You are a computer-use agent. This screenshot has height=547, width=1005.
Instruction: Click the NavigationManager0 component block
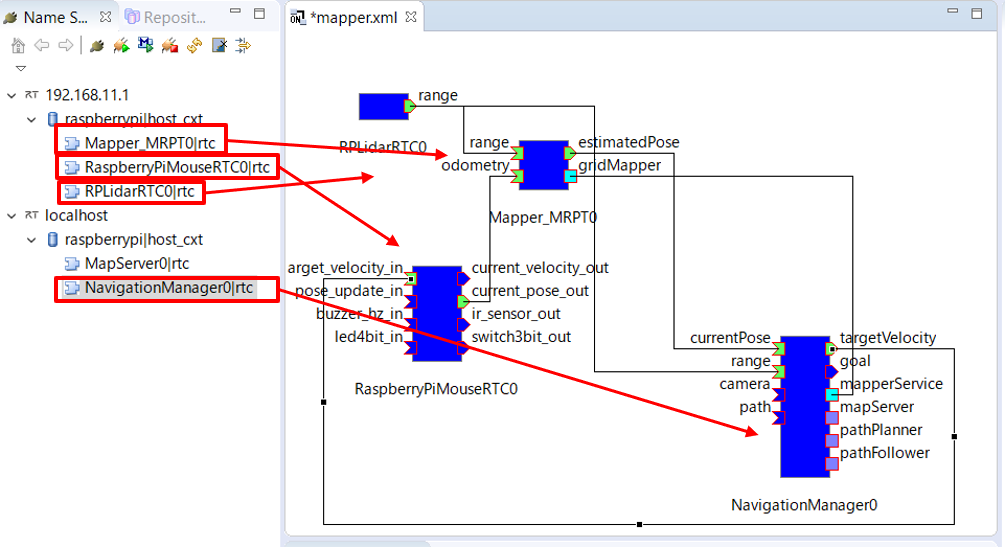click(x=804, y=406)
